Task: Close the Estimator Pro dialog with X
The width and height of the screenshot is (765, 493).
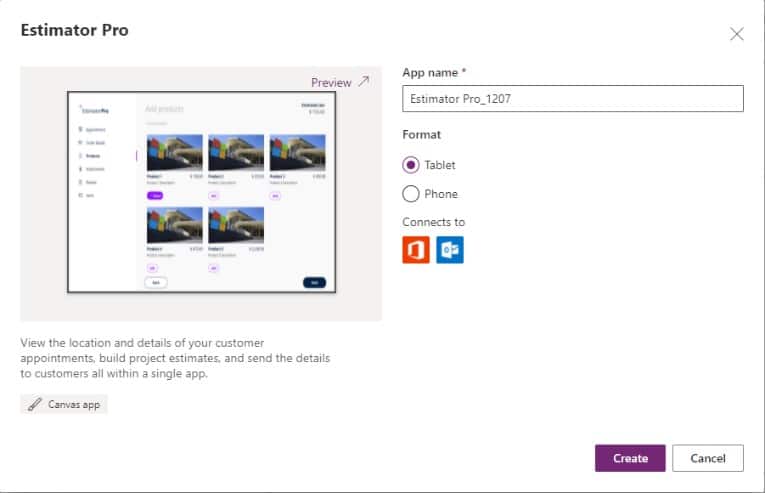Action: point(737,34)
